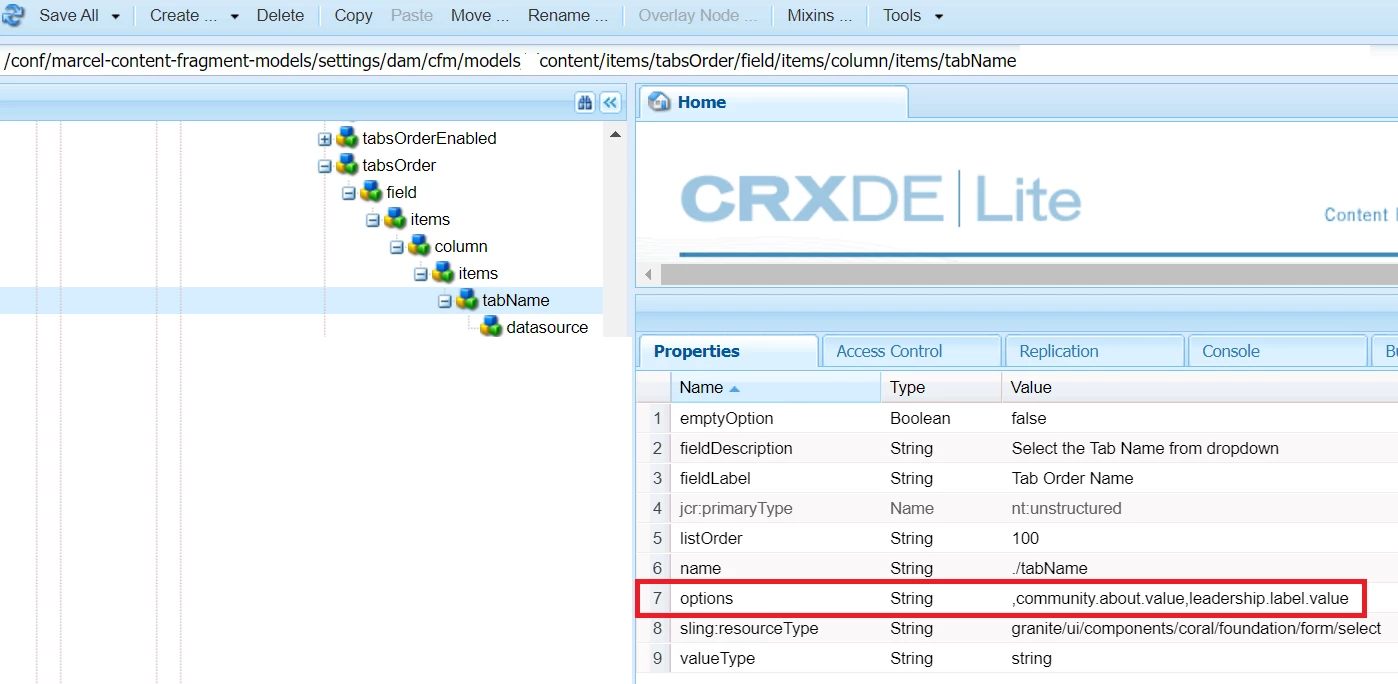Click Delete in the toolbar
This screenshot has height=684, width=1398.
(x=280, y=15)
